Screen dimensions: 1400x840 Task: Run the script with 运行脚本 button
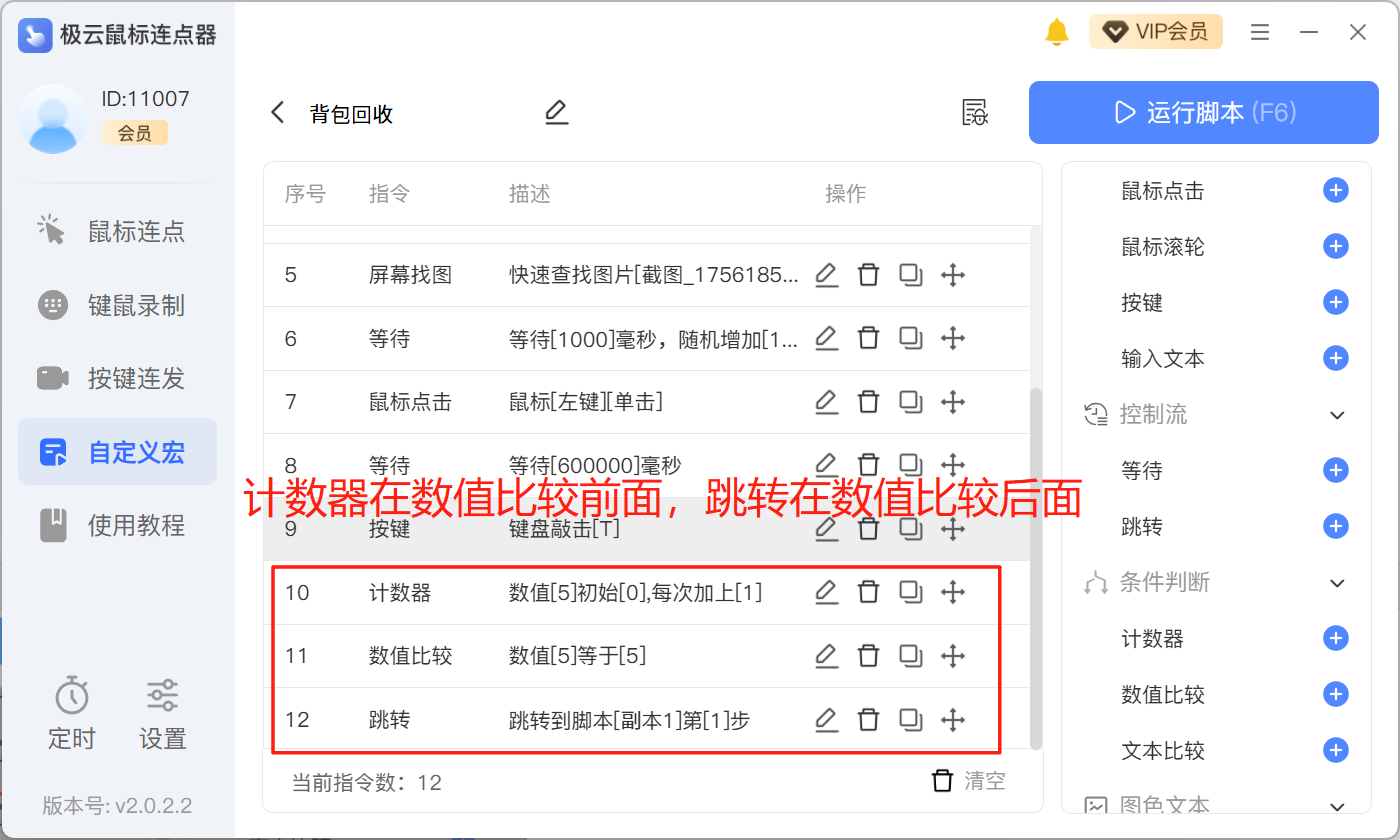[x=1205, y=112]
